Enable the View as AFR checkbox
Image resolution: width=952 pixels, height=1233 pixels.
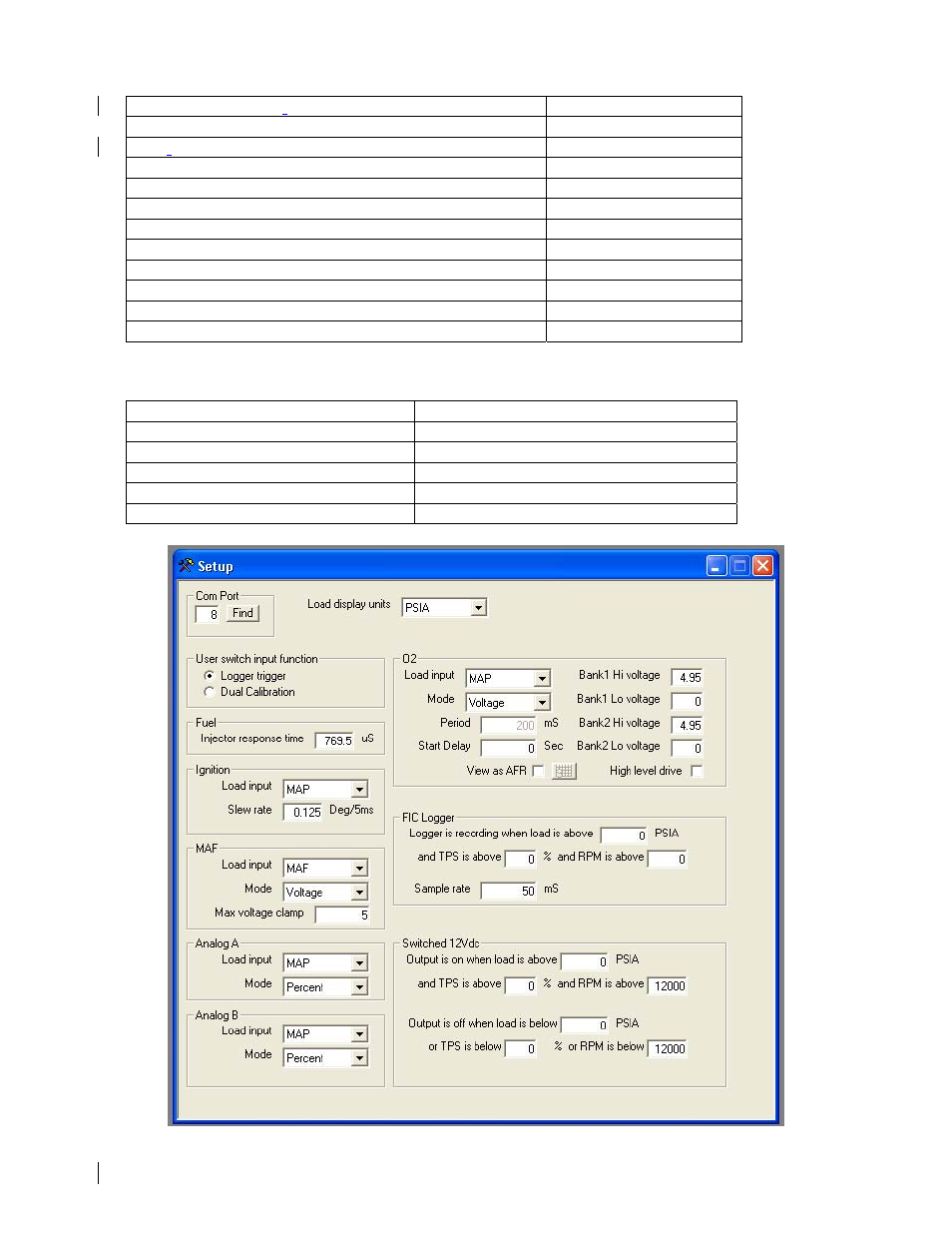[x=538, y=771]
